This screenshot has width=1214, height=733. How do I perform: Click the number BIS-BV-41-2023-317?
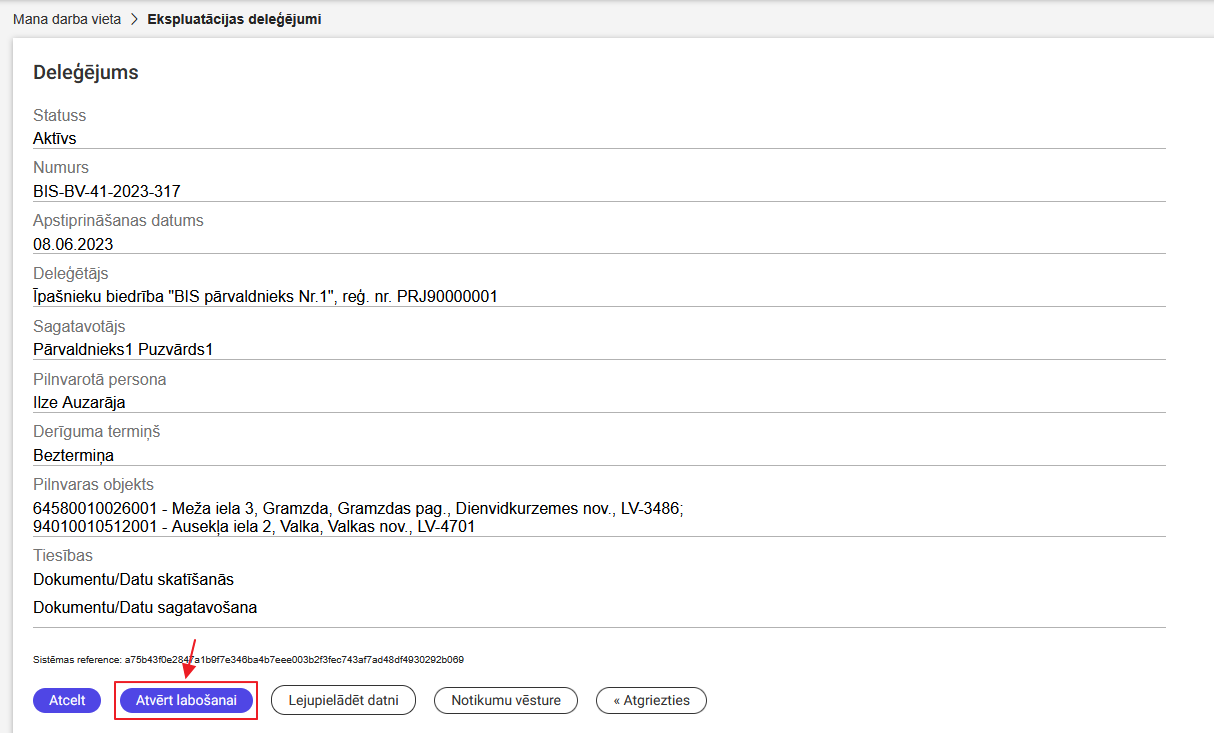pyautogui.click(x=107, y=191)
